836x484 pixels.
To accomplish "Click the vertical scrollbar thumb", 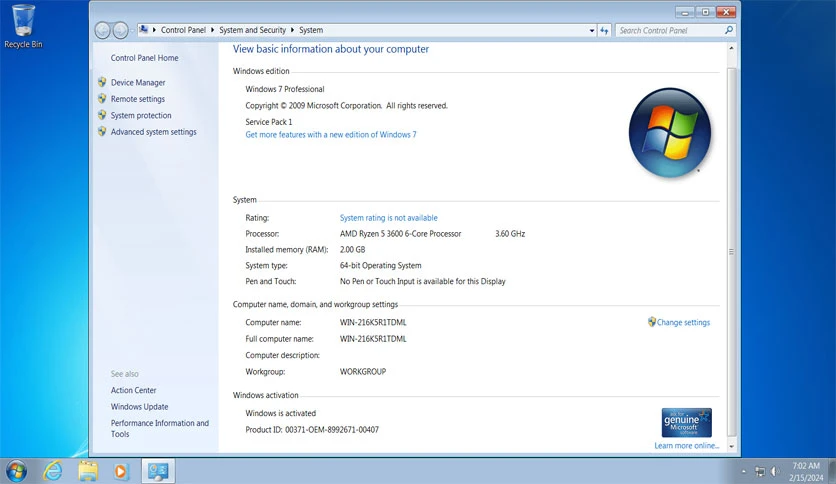I will (x=732, y=252).
